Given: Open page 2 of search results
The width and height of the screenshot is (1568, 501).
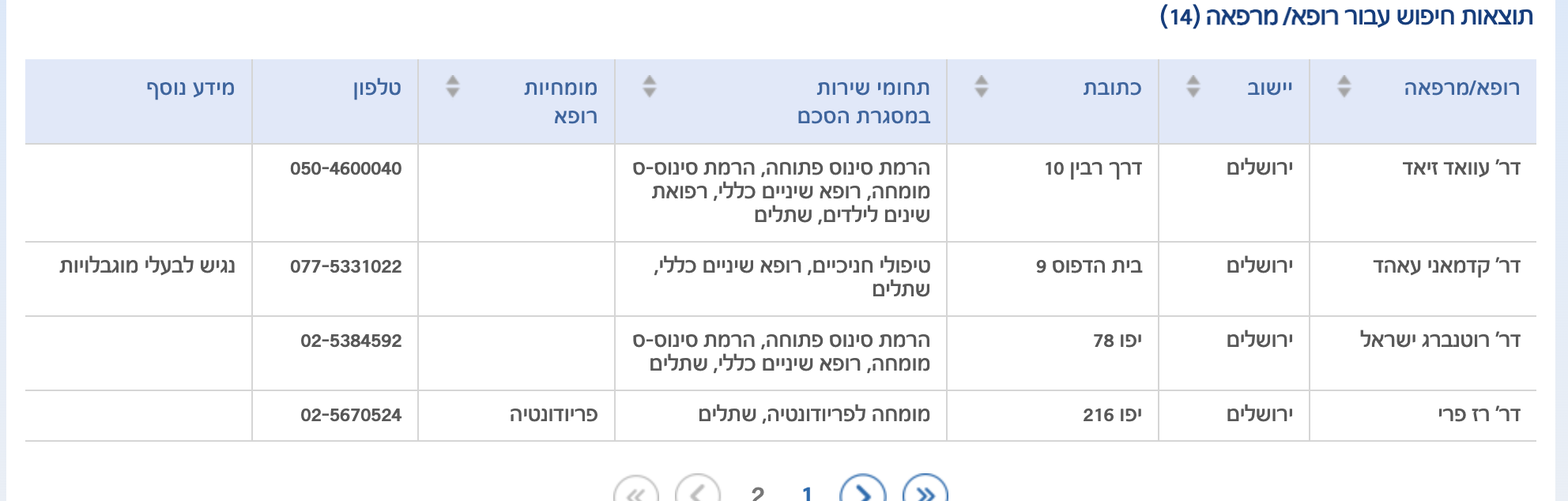Looking at the screenshot, I should tap(757, 494).
